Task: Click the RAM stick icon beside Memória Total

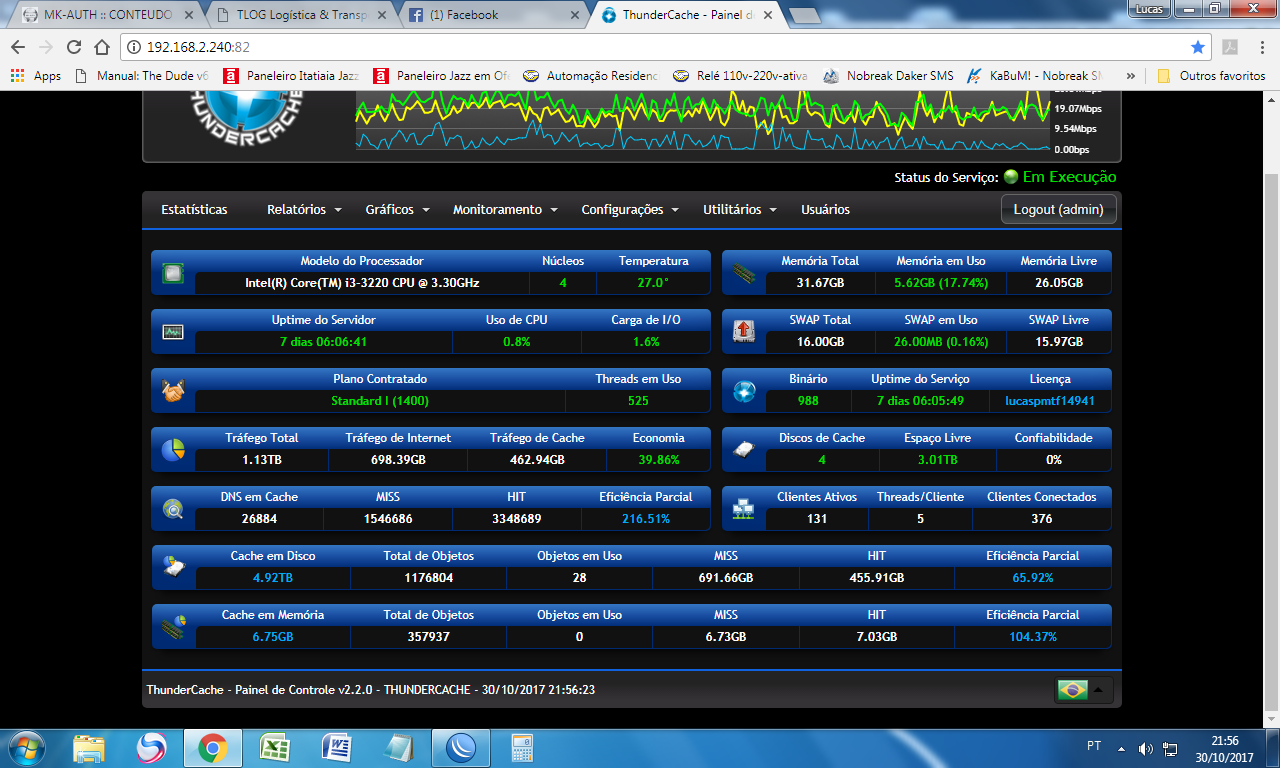Action: (744, 273)
